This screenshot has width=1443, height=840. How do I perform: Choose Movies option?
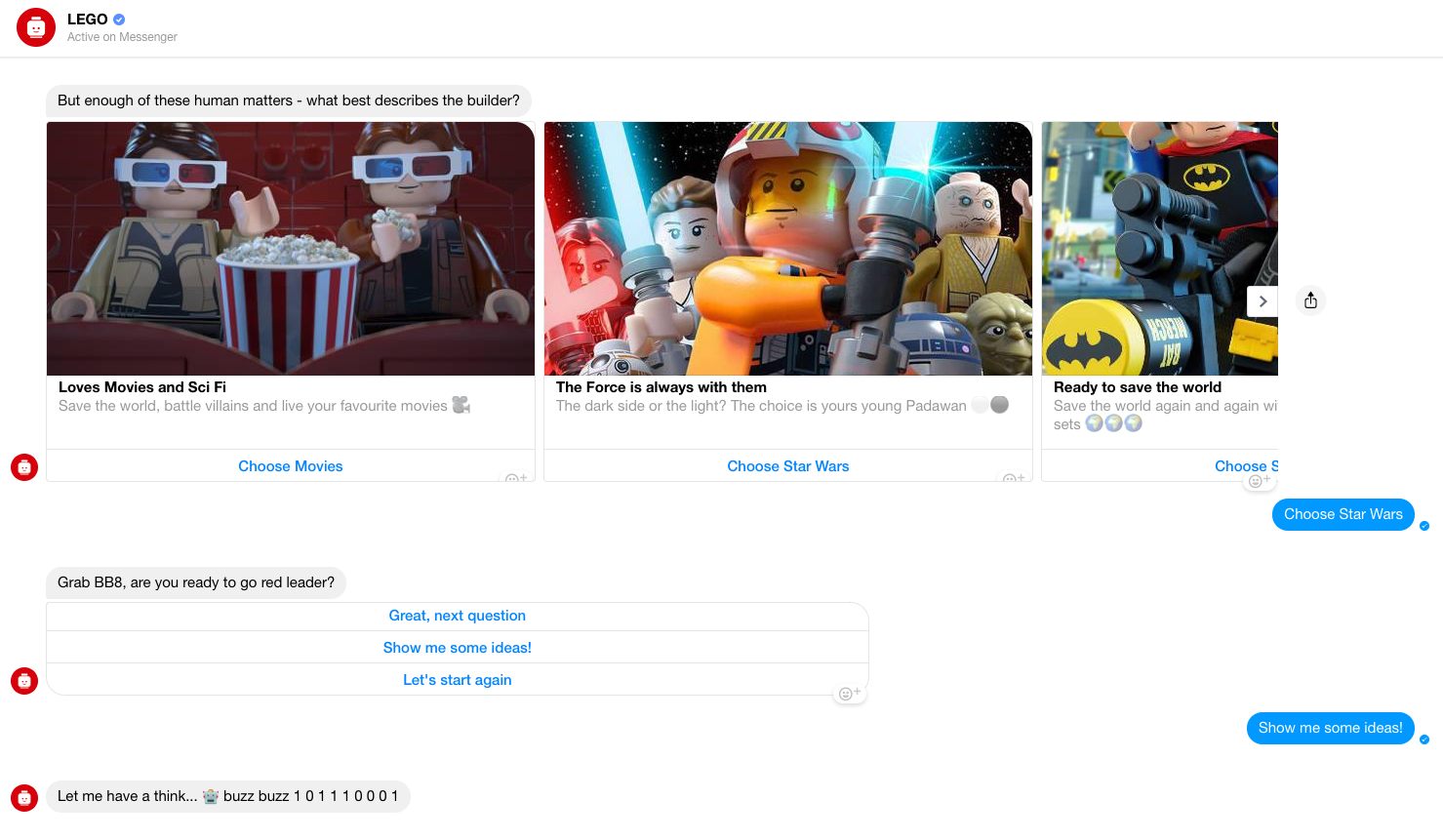[291, 466]
